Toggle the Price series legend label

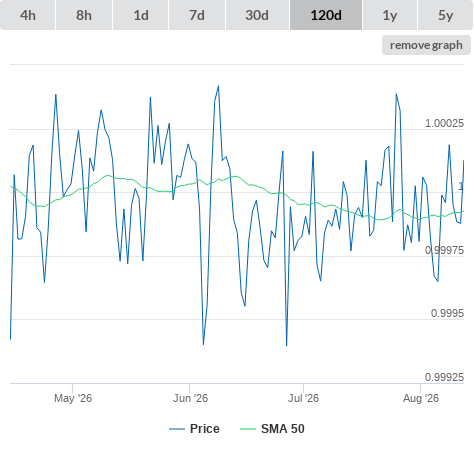205,429
